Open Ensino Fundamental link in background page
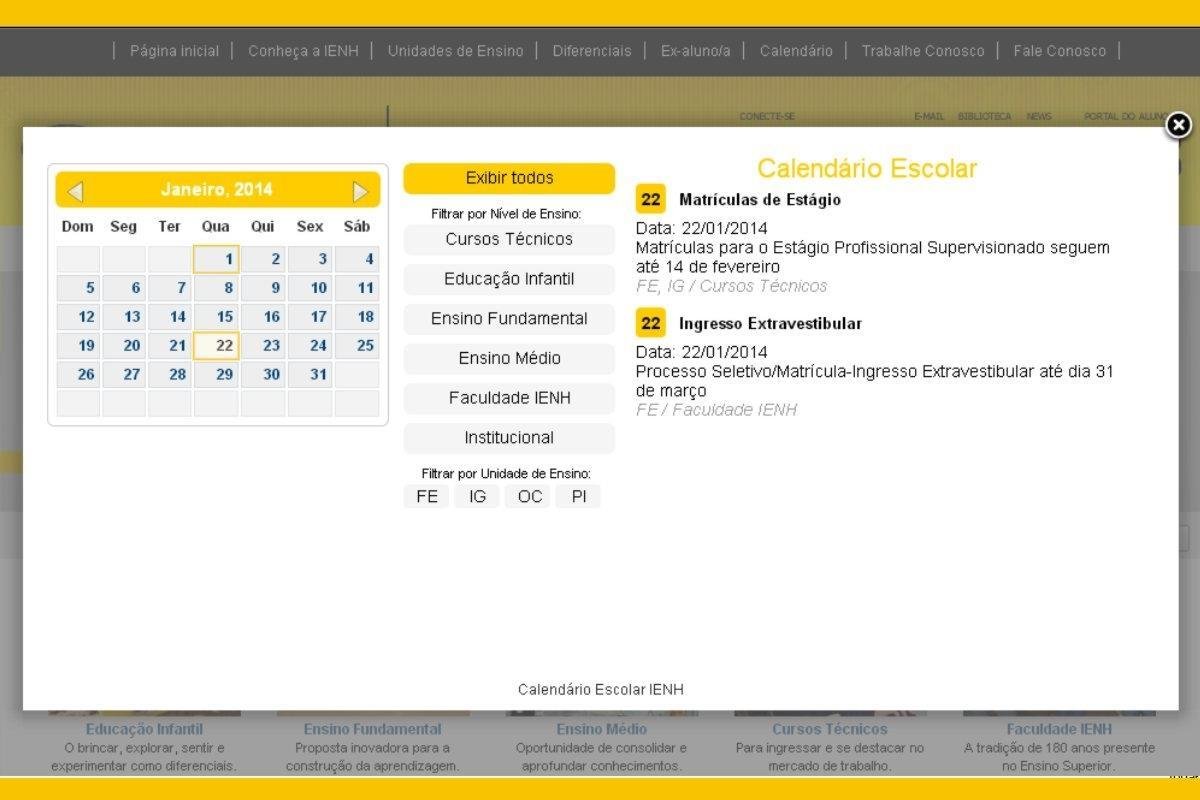This screenshot has width=1200, height=800. click(x=372, y=729)
